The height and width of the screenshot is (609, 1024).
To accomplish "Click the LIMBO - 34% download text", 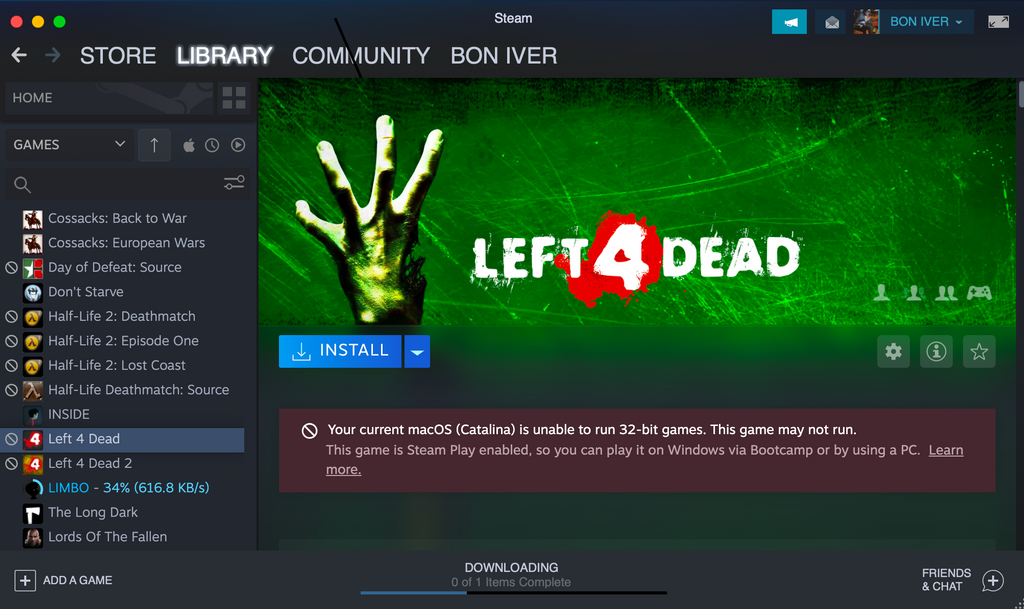I will pos(129,488).
